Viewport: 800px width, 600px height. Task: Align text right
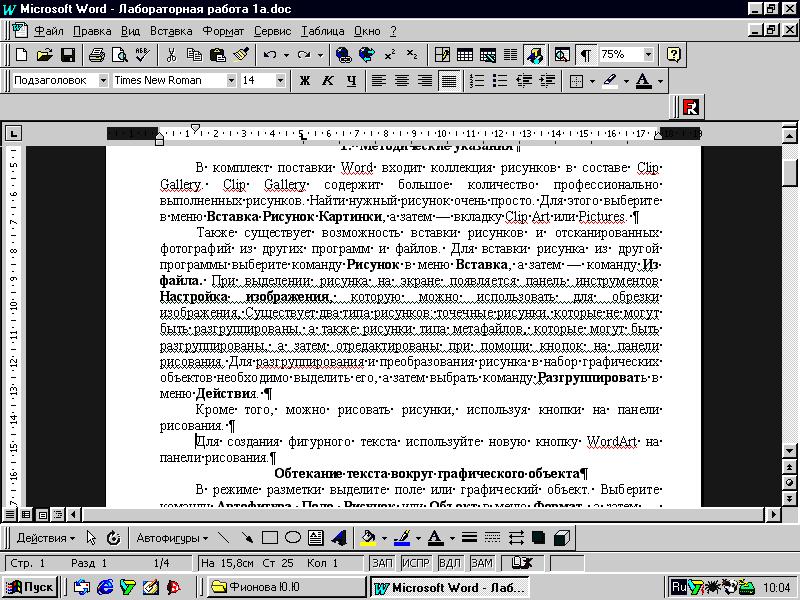pos(424,81)
